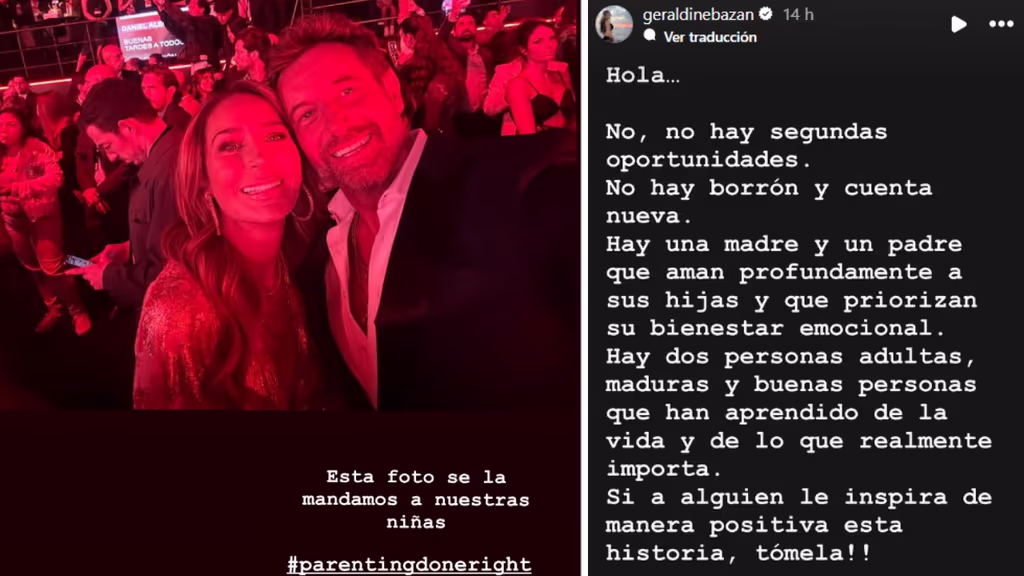The image size is (1024, 576).
Task: Click the speech bubble translation icon
Action: tap(650, 36)
